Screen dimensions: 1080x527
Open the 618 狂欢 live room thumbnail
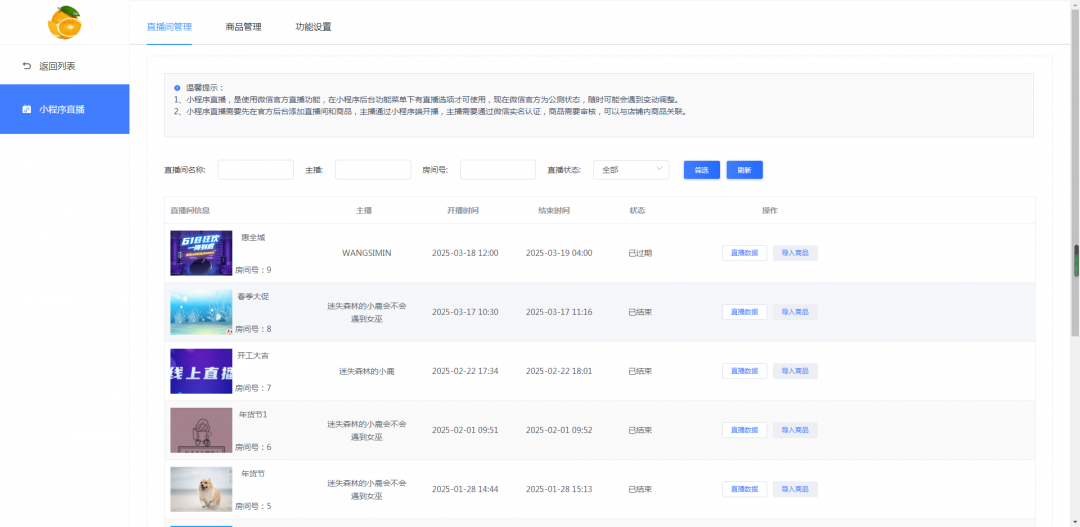(201, 253)
